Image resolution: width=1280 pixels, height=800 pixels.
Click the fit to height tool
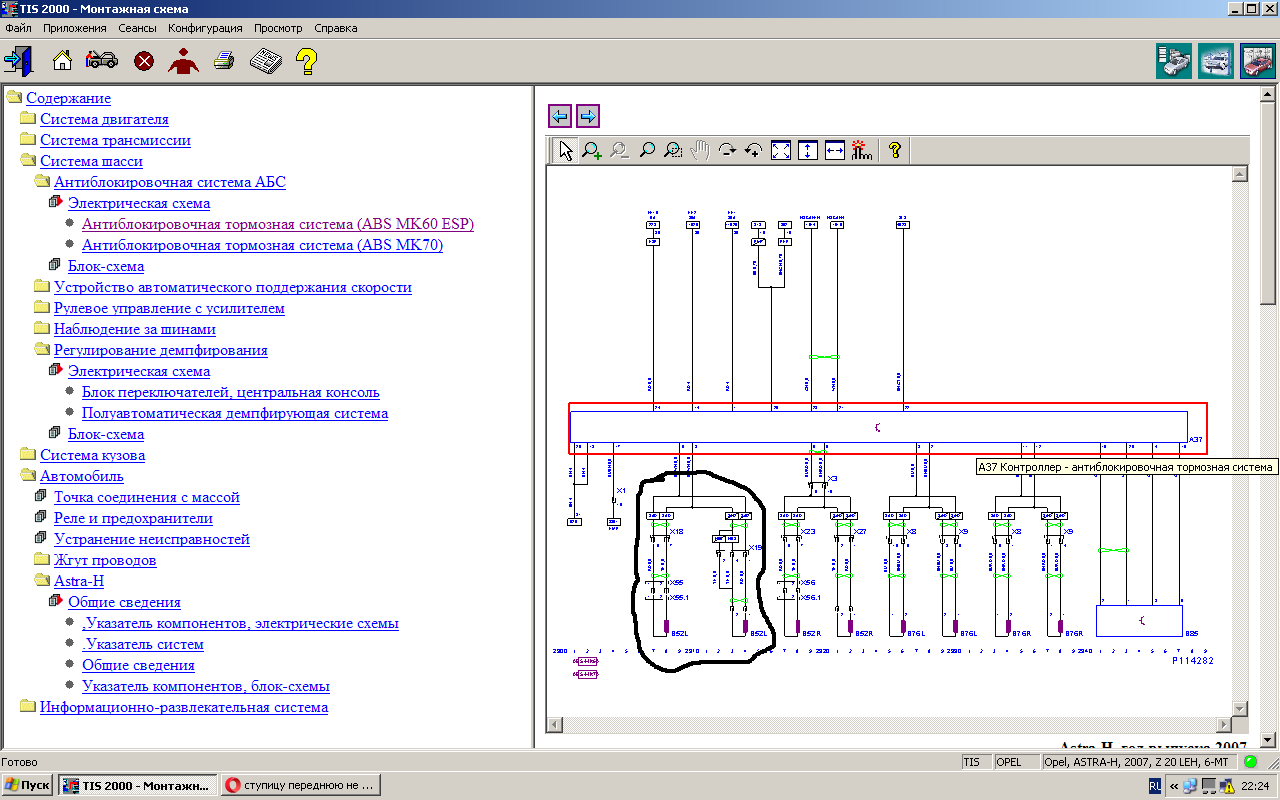(808, 150)
